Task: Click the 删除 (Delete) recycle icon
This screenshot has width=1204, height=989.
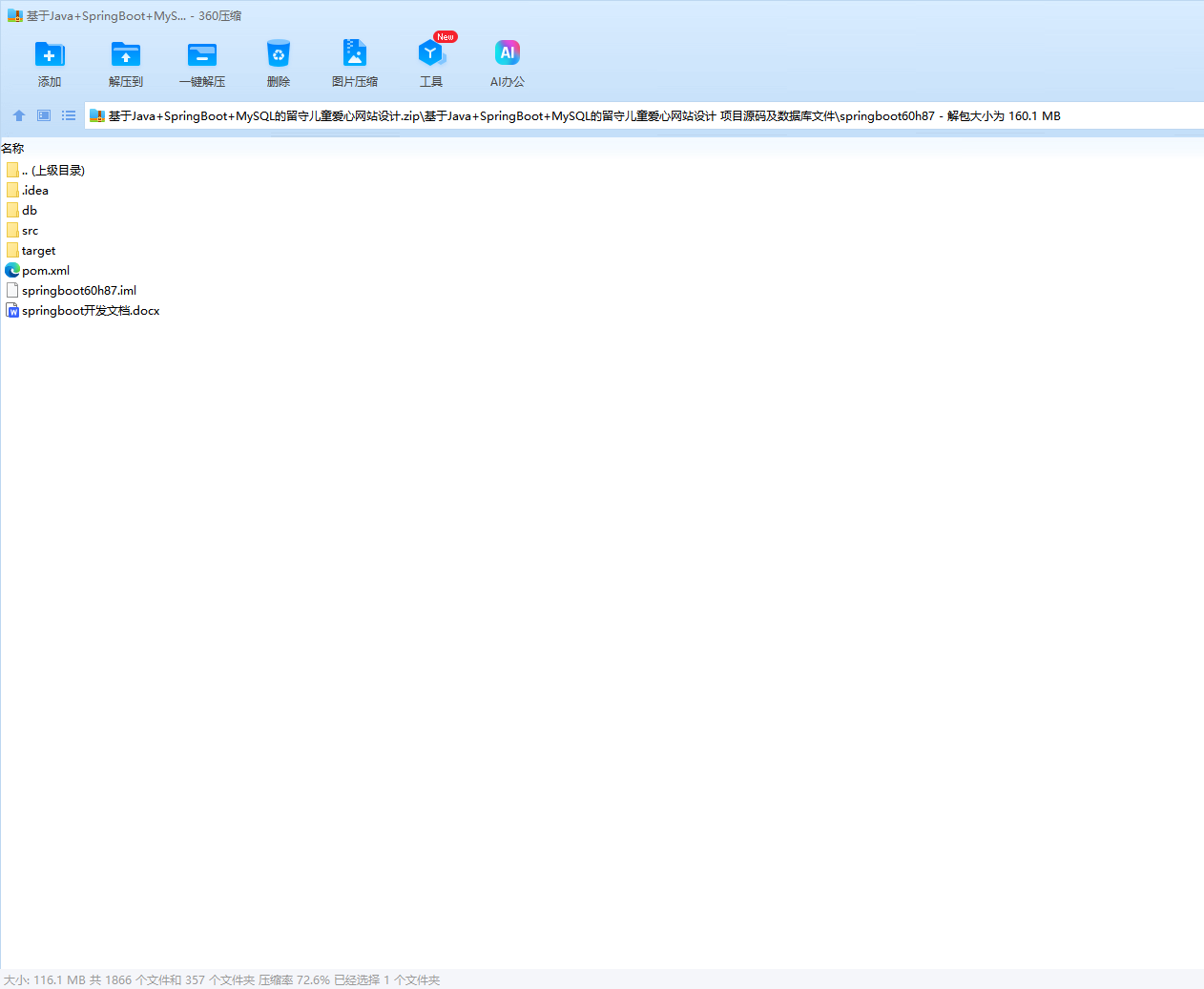Action: click(x=279, y=54)
